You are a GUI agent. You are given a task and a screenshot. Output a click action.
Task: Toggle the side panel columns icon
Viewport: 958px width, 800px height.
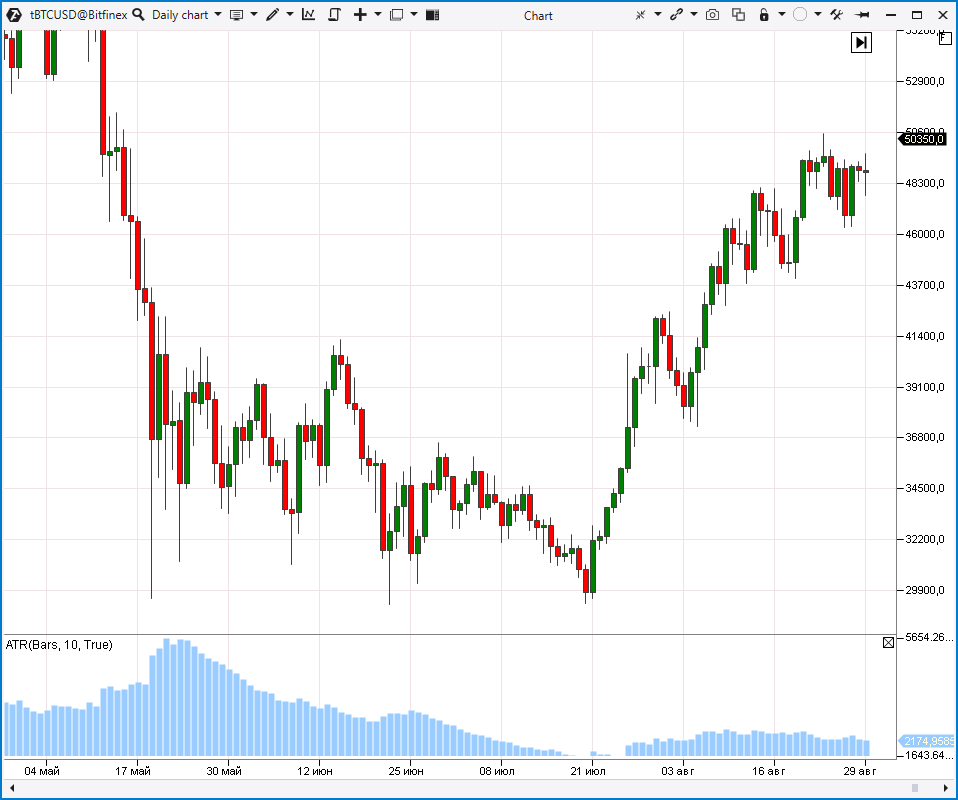click(432, 15)
